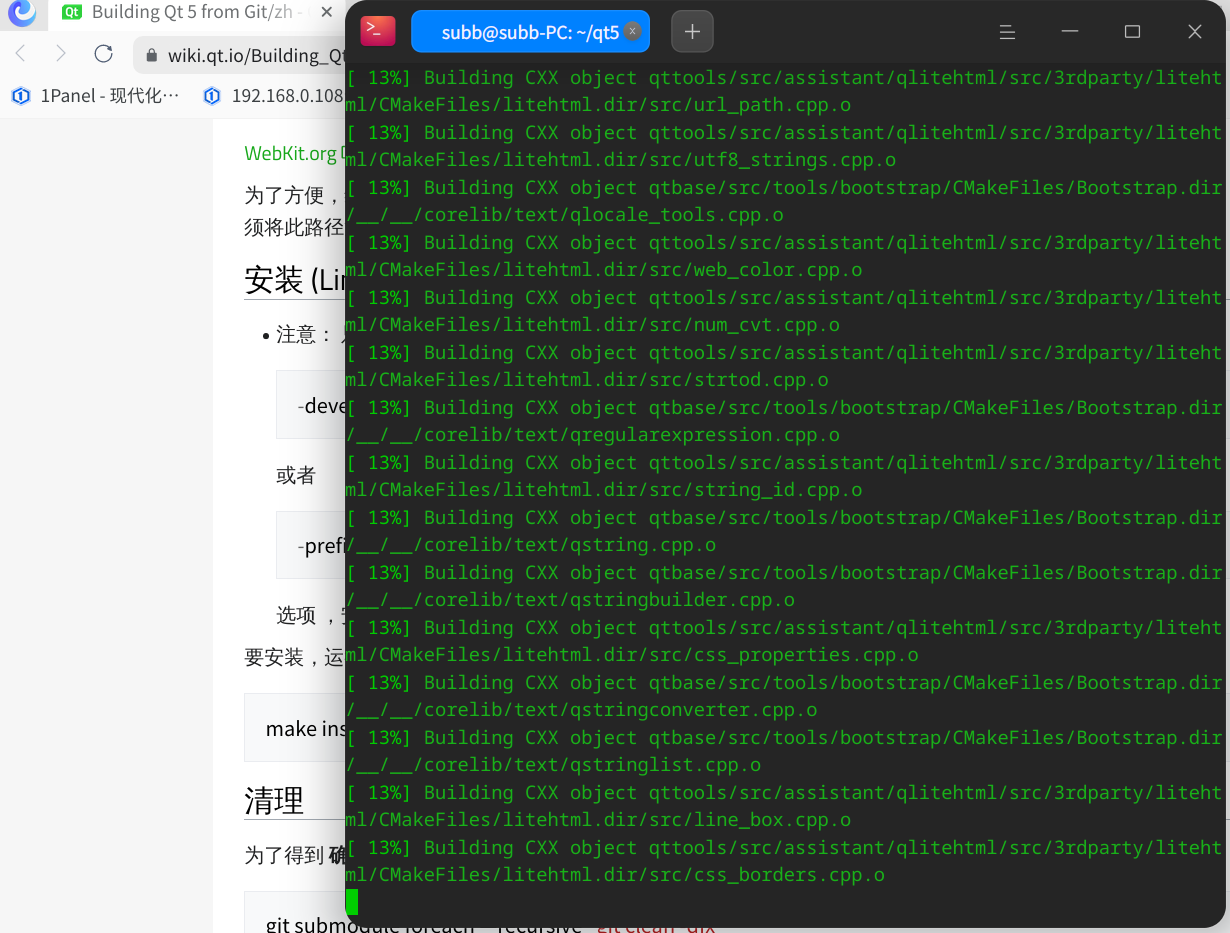Image resolution: width=1230 pixels, height=933 pixels.
Task: Click the '-deve' code snippet on wiki page
Action: click(x=311, y=405)
